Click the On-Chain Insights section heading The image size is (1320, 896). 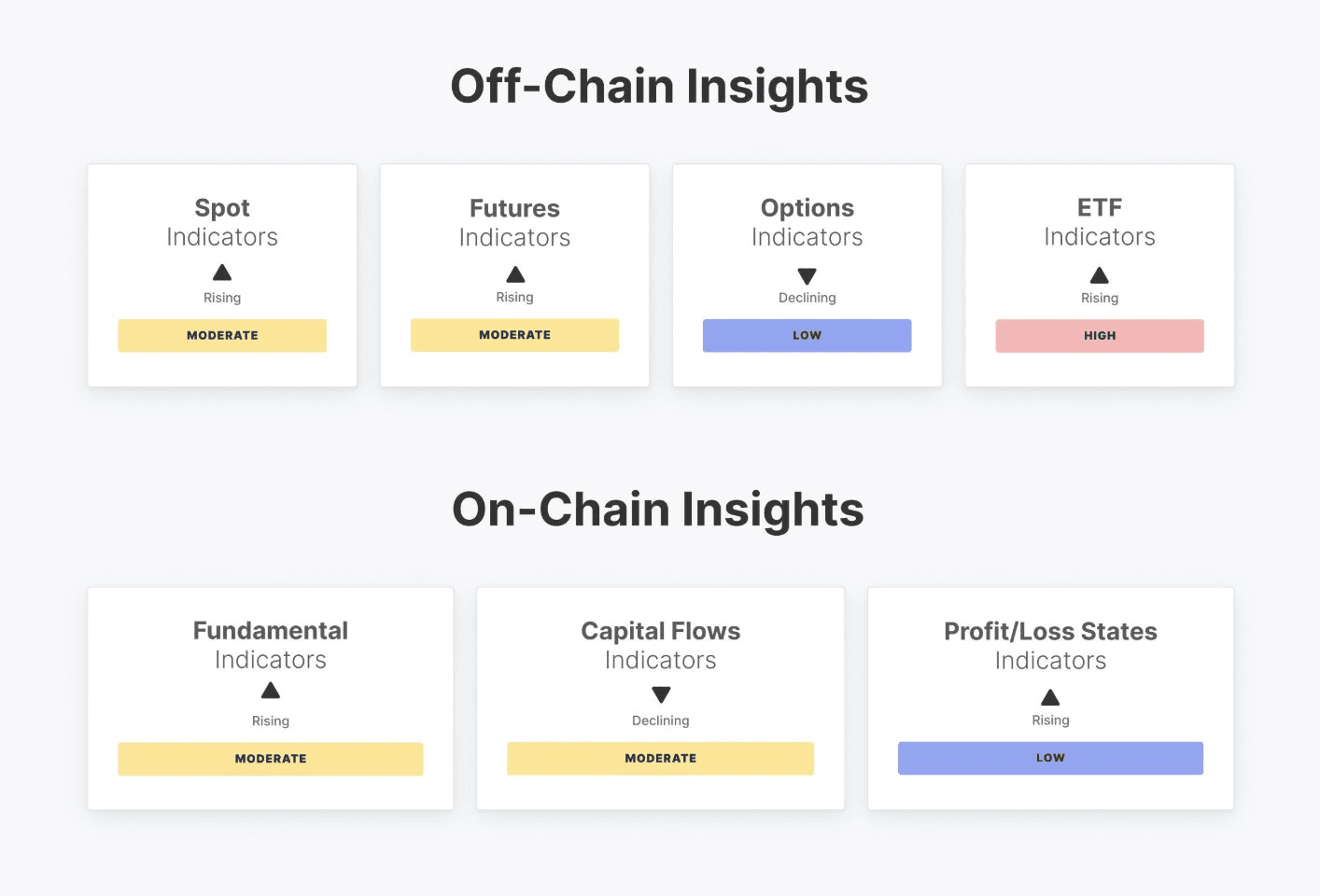(658, 510)
